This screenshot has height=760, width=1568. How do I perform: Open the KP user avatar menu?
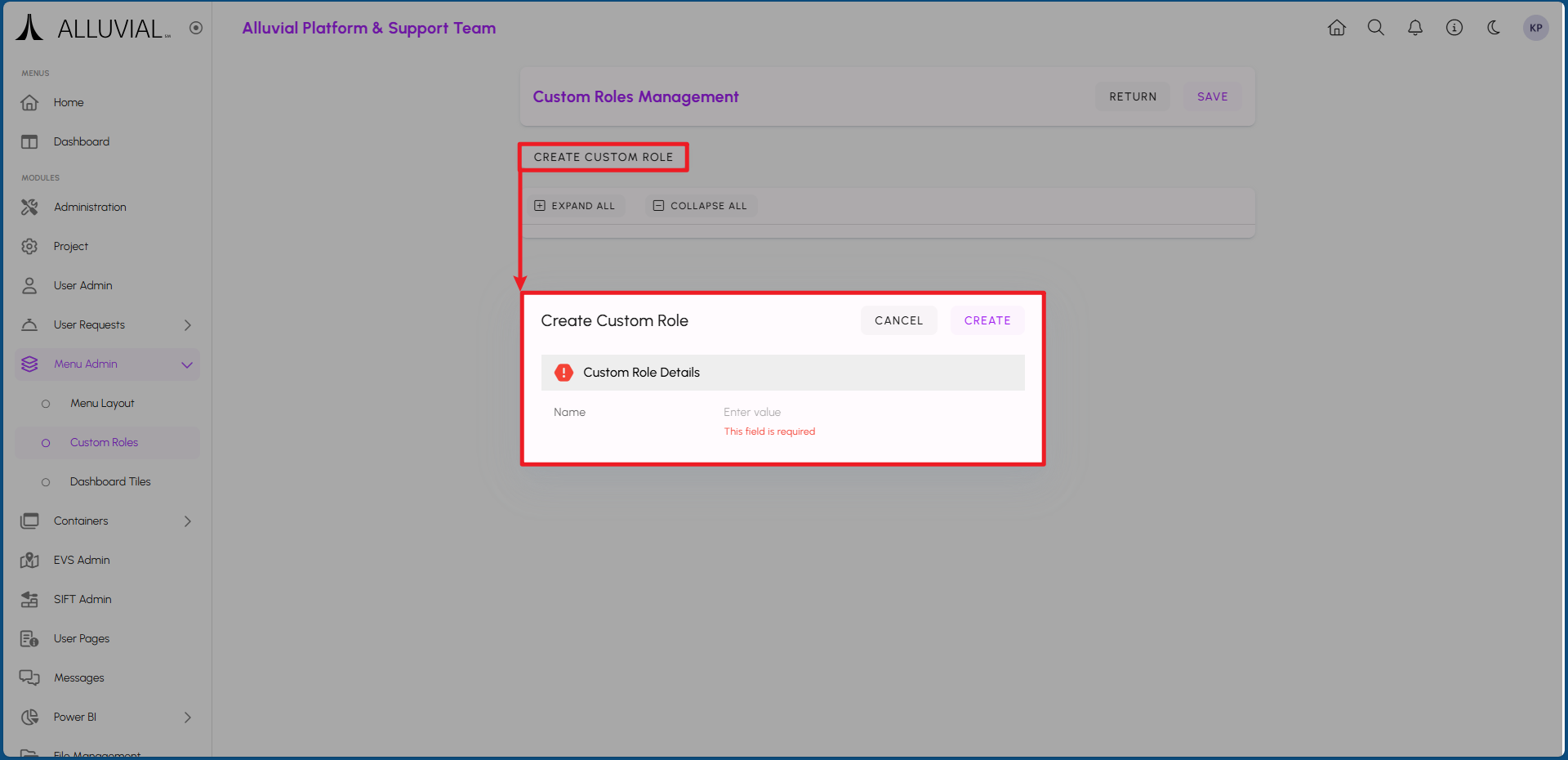(x=1535, y=28)
